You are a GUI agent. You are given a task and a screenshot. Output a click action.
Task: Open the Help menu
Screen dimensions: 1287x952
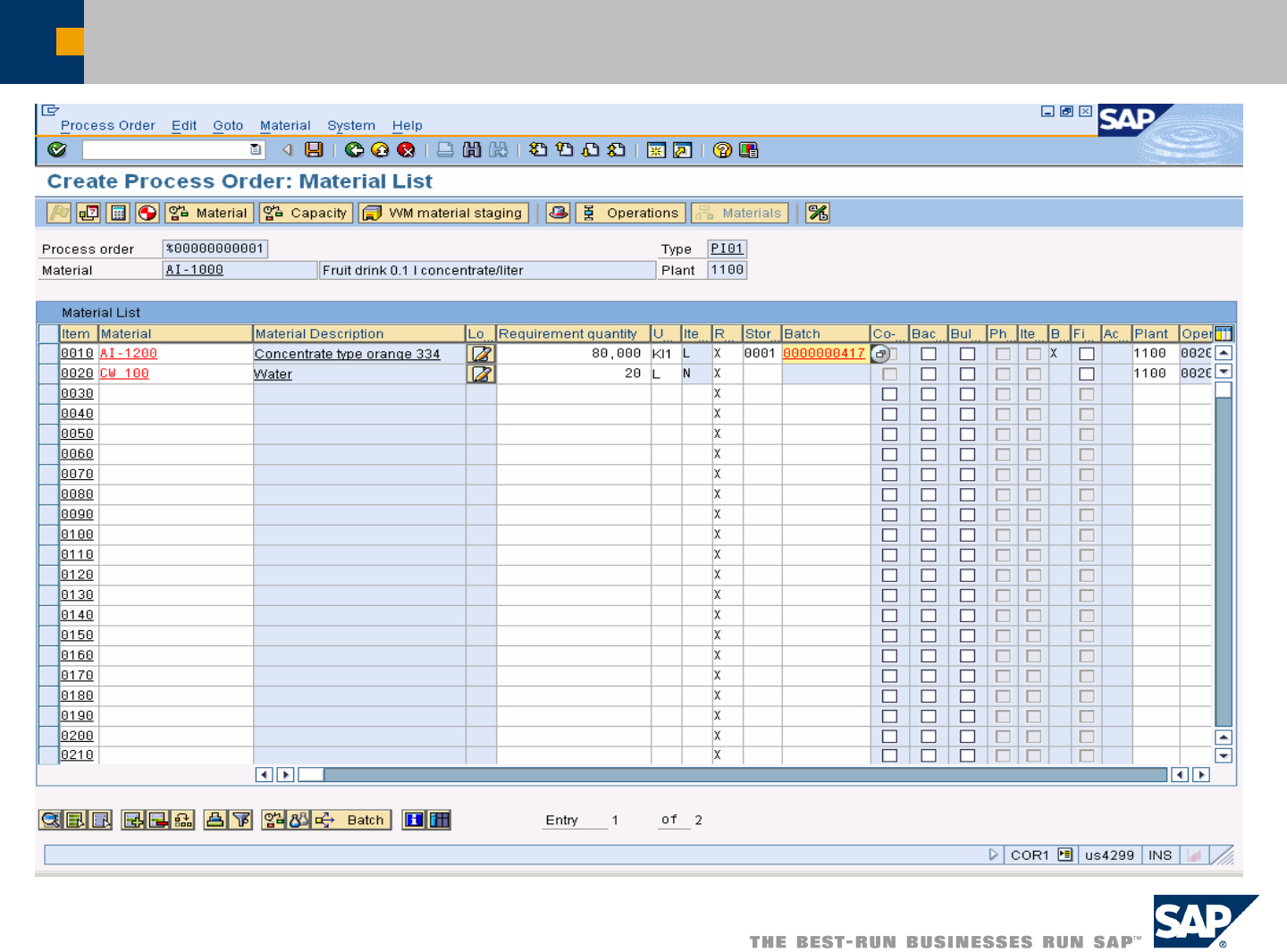tap(407, 126)
